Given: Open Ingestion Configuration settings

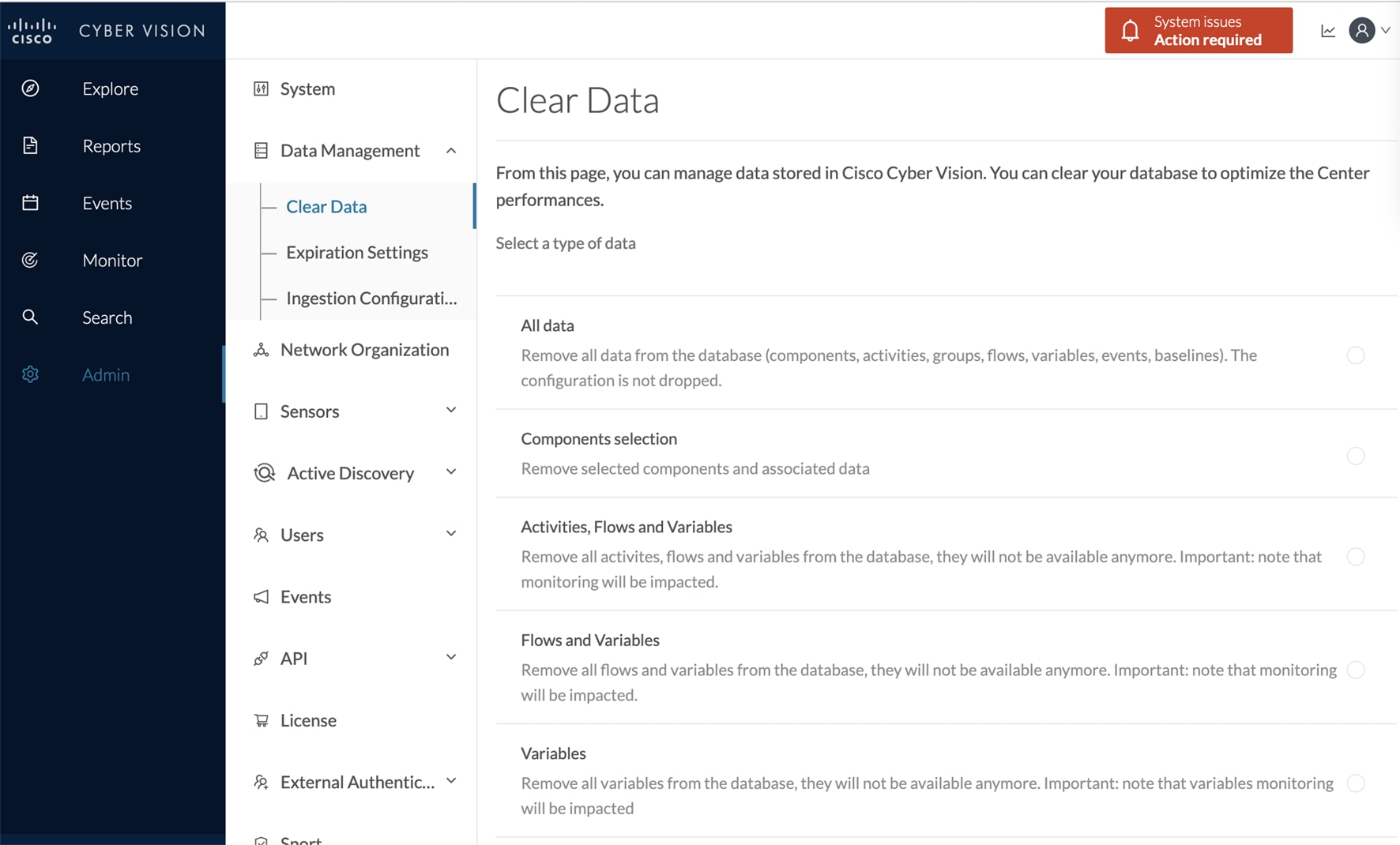Looking at the screenshot, I should pyautogui.click(x=371, y=298).
